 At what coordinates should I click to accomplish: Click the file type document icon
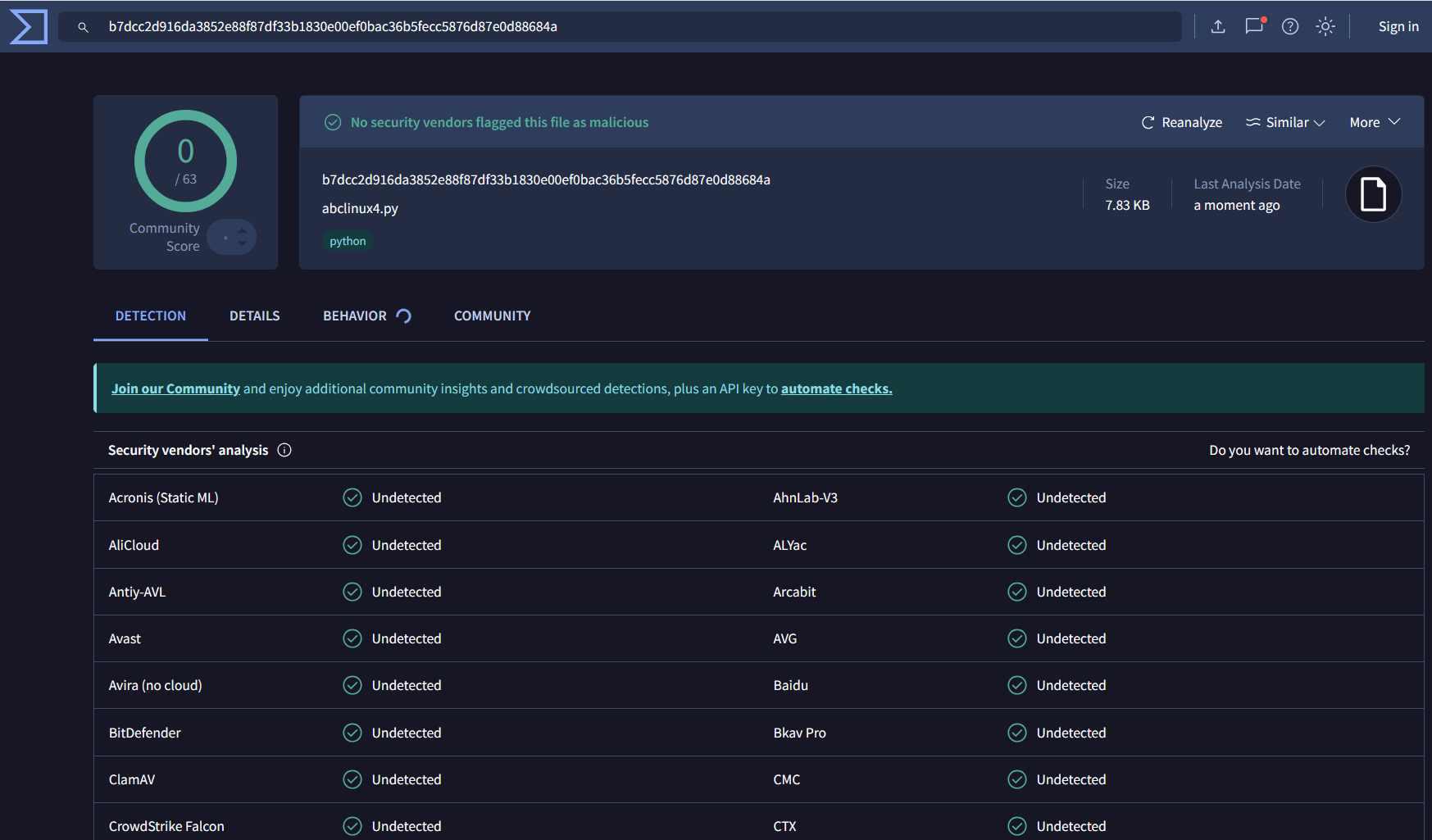point(1373,194)
